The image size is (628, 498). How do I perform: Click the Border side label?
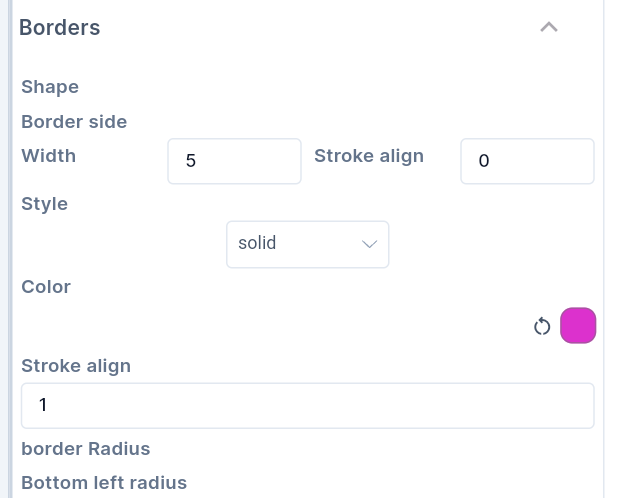pyautogui.click(x=74, y=122)
